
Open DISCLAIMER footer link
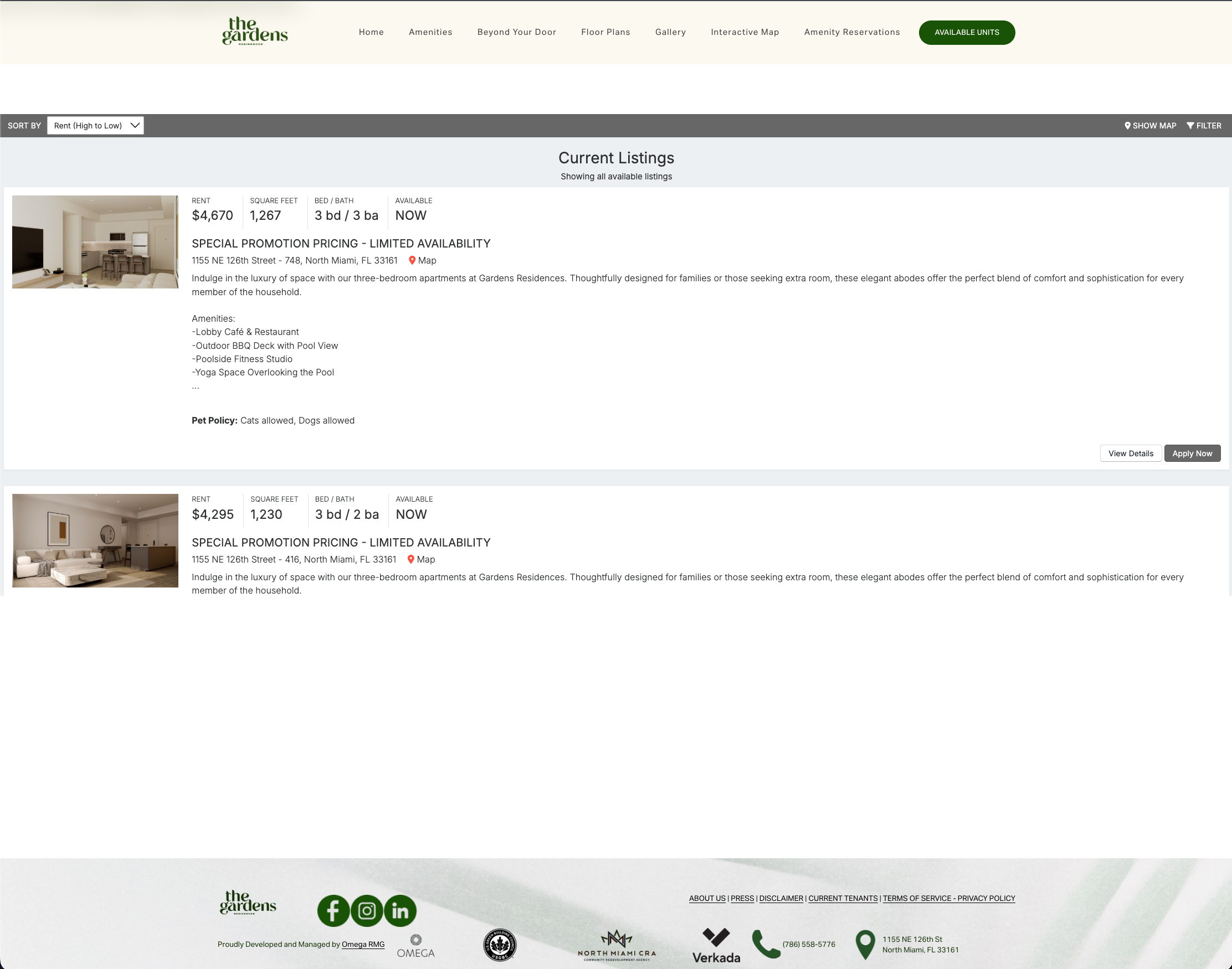(x=781, y=898)
